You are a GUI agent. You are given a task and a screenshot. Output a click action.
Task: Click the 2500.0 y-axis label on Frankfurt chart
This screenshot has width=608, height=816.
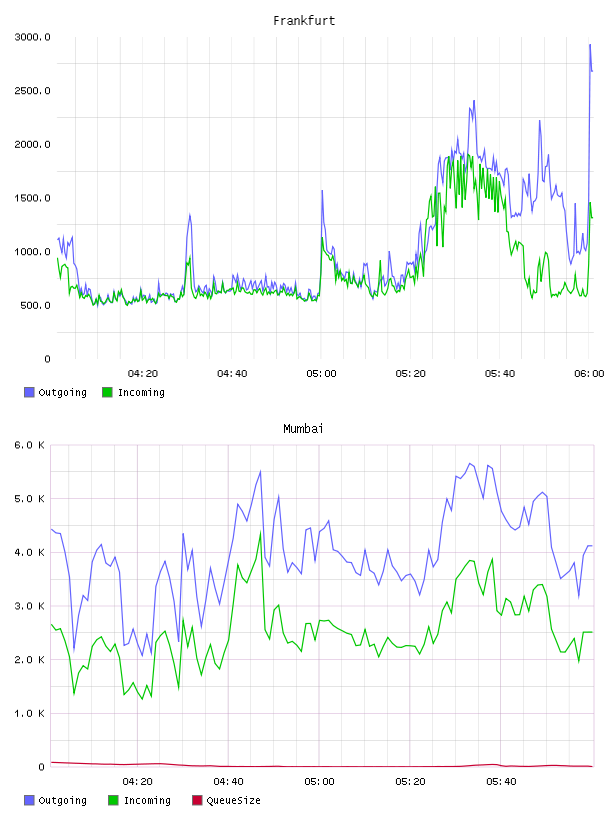coord(32,91)
